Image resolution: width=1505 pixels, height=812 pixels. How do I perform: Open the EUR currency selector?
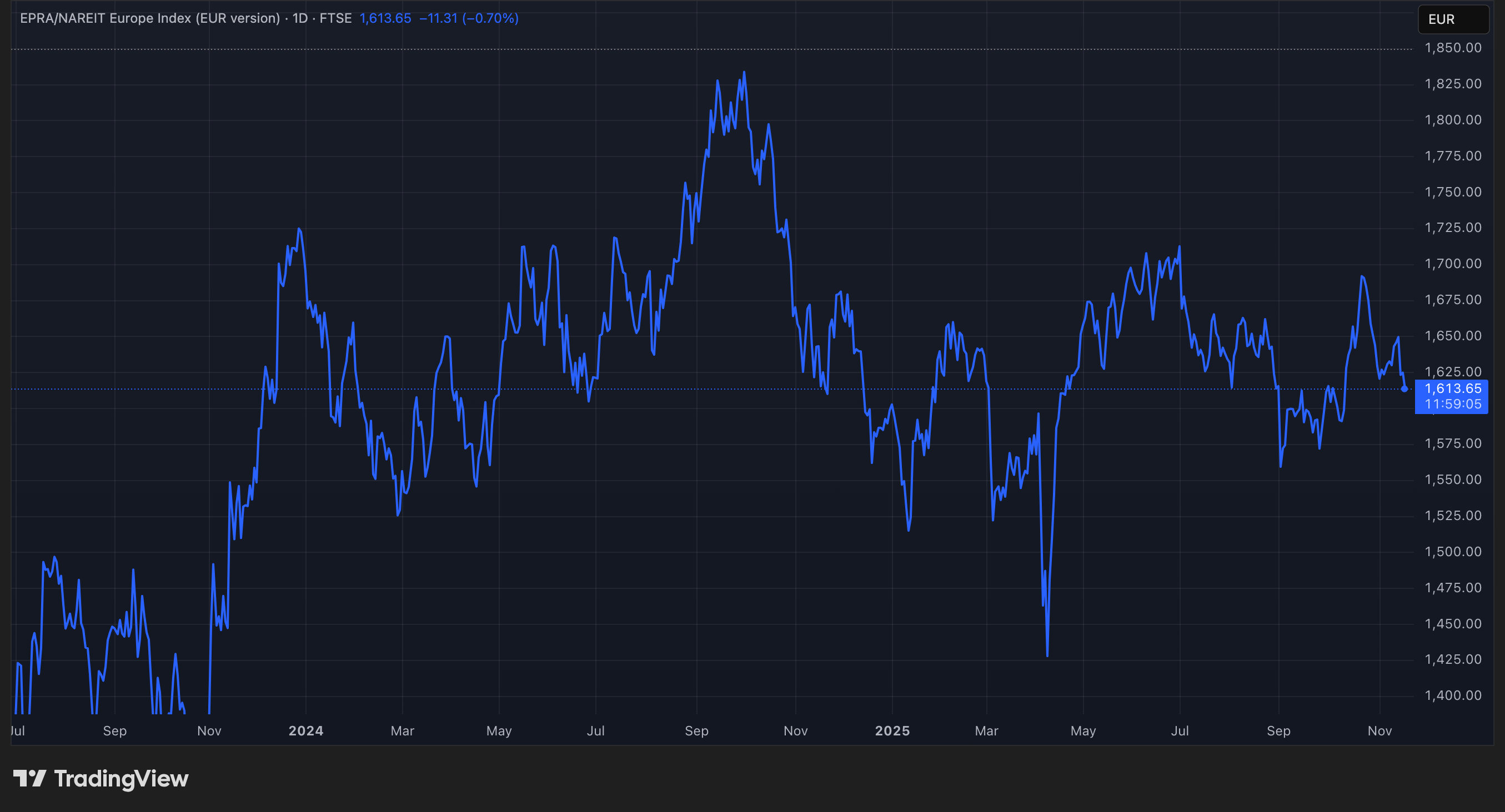coord(1452,19)
